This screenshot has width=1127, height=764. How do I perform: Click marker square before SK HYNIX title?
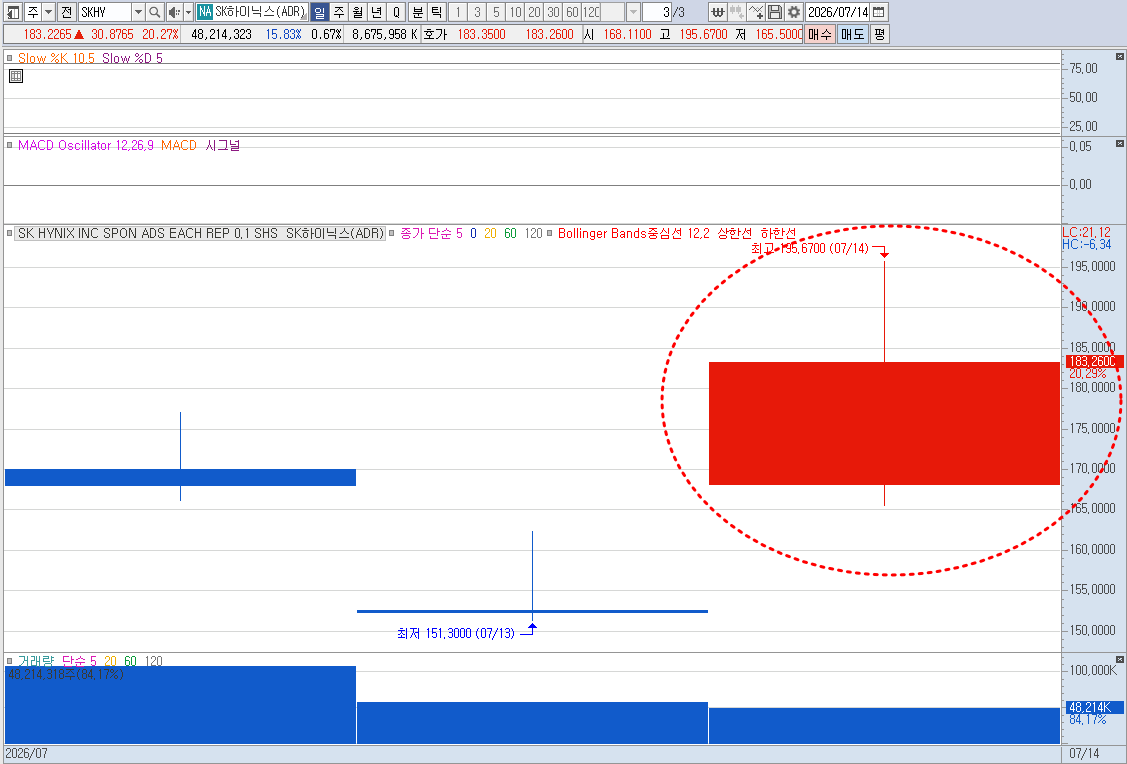tap(9, 234)
